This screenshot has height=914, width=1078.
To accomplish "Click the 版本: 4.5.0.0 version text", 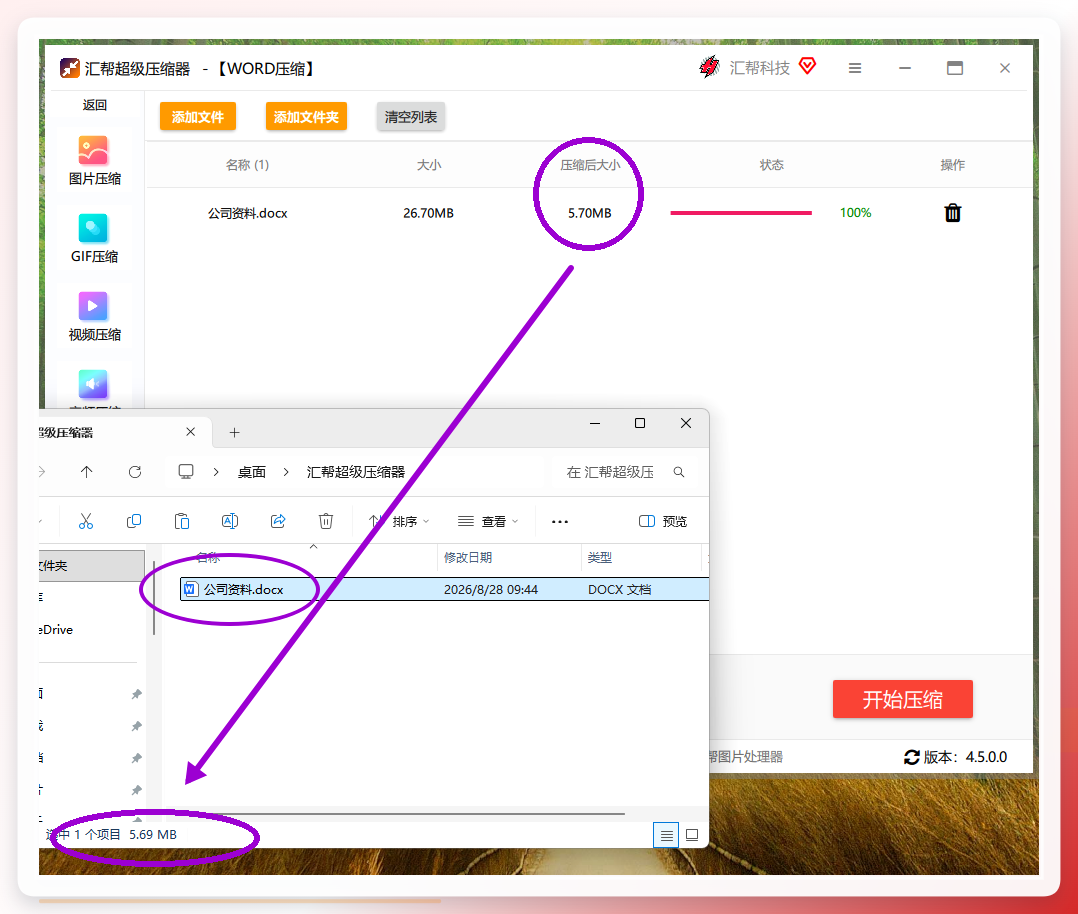I will [x=965, y=757].
